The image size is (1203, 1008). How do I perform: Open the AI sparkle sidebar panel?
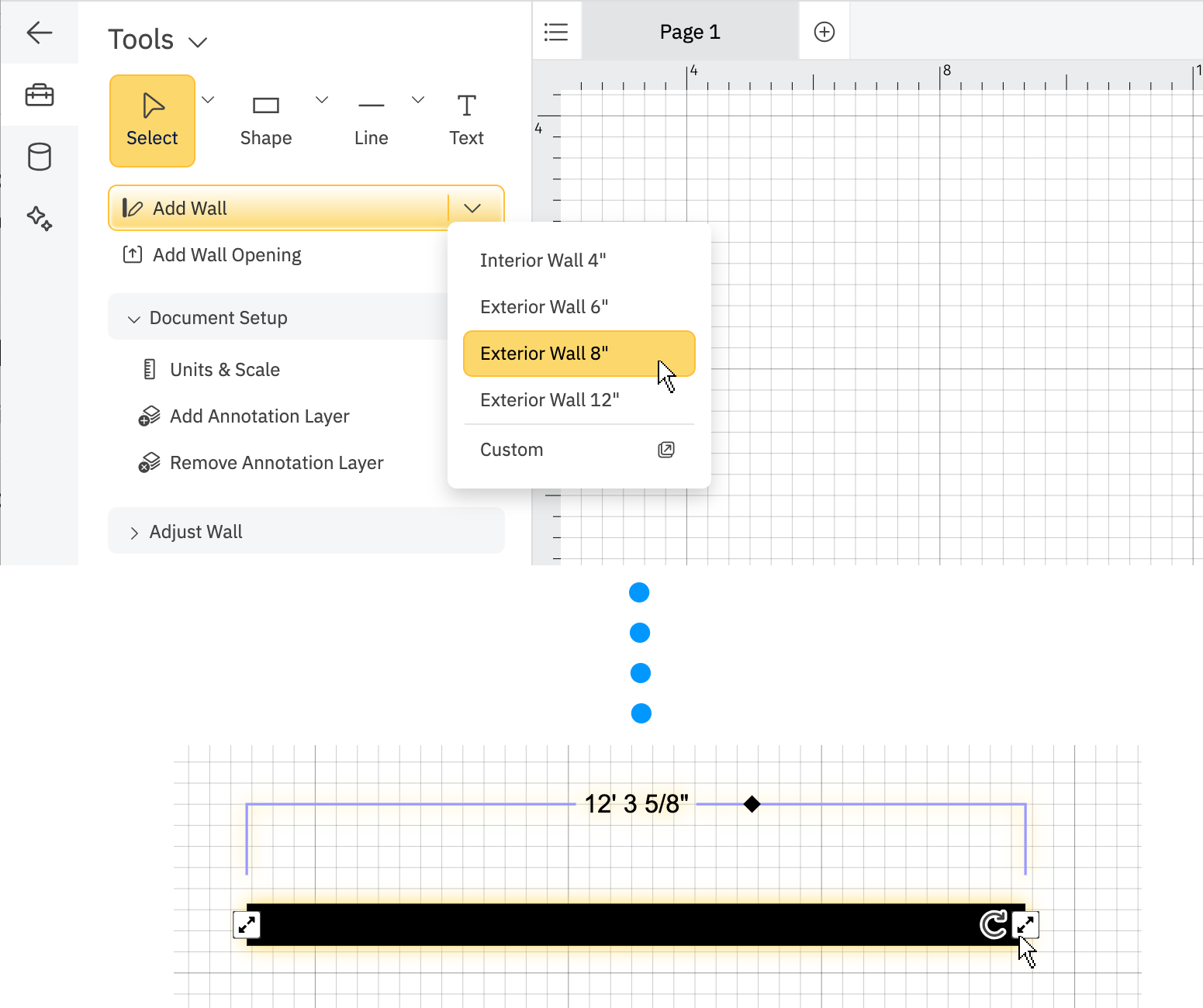(39, 218)
